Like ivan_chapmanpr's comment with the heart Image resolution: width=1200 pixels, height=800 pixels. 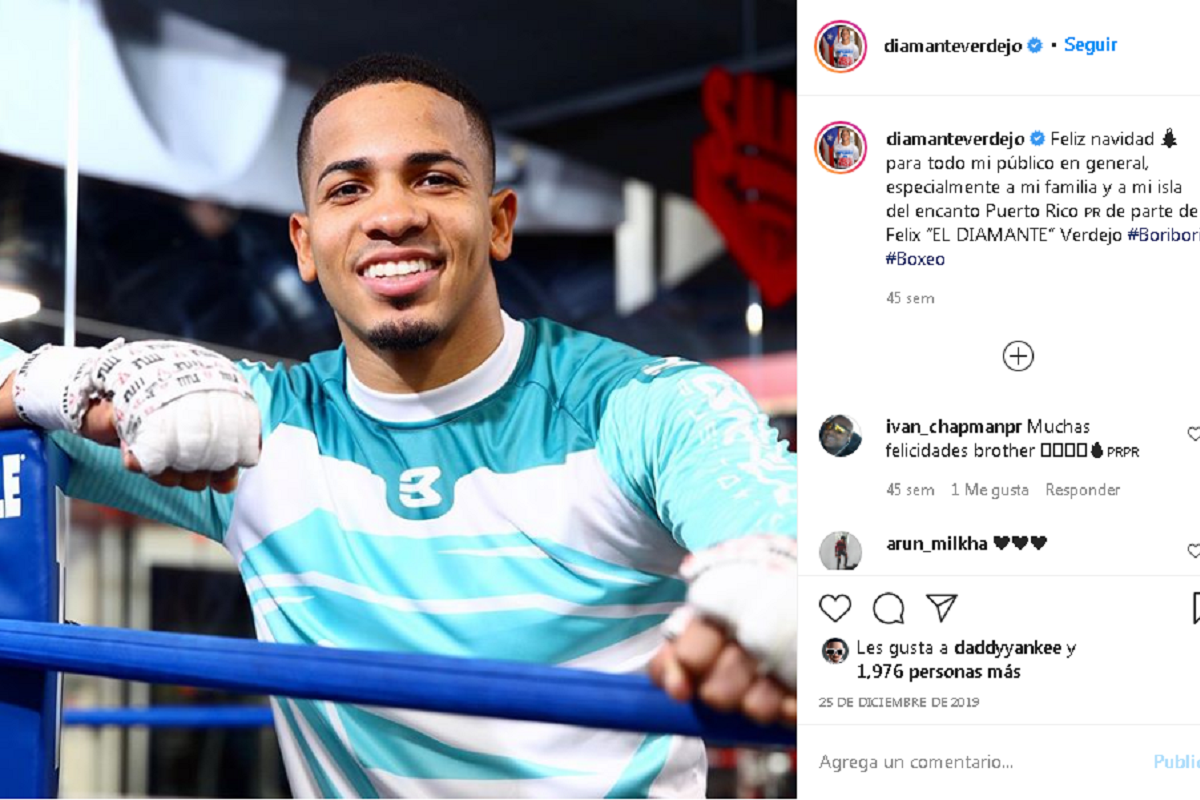(1194, 433)
